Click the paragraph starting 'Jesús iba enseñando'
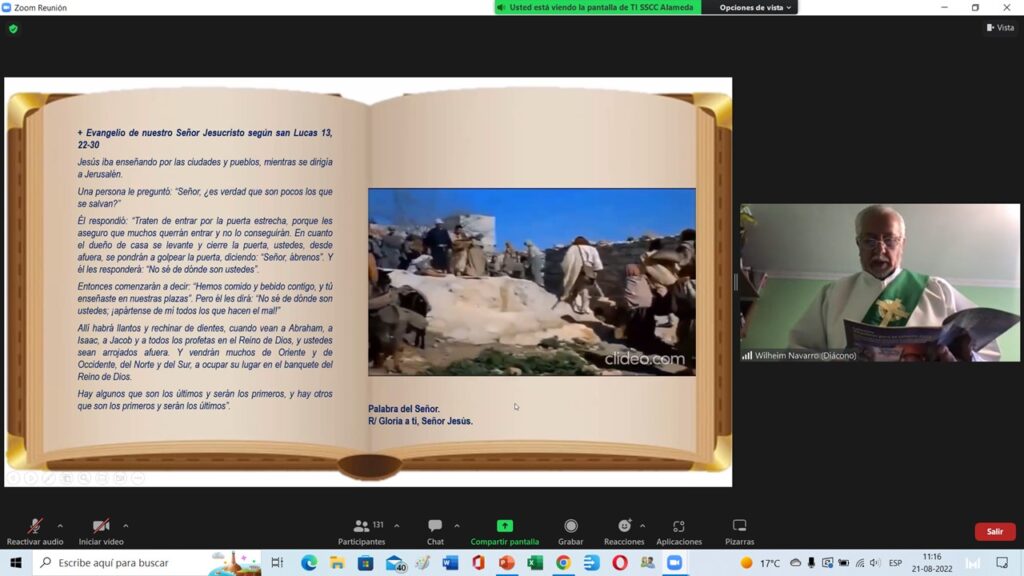The width and height of the screenshot is (1024, 576). (205, 168)
